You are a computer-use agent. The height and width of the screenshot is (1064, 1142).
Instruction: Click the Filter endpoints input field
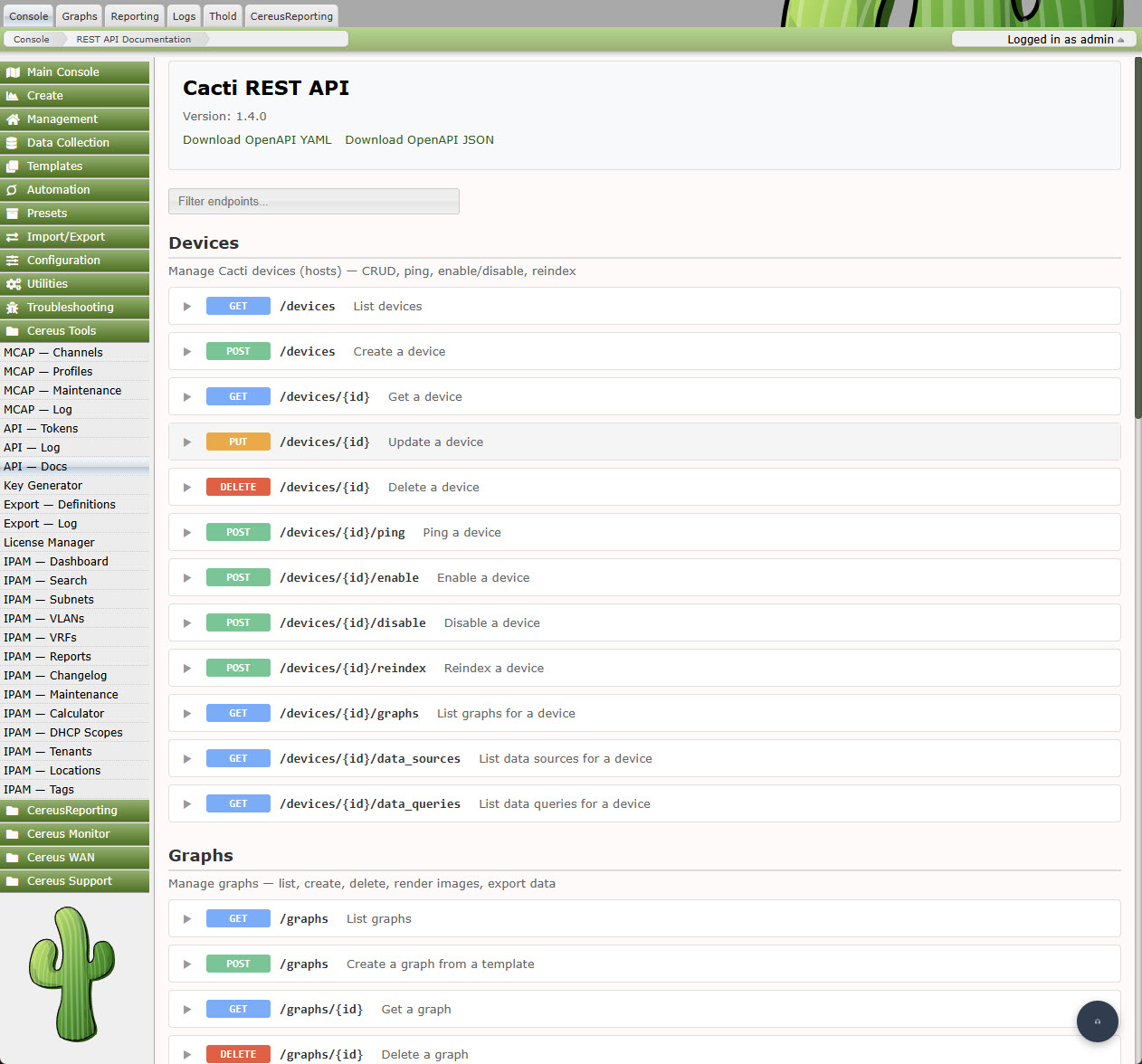click(x=313, y=201)
